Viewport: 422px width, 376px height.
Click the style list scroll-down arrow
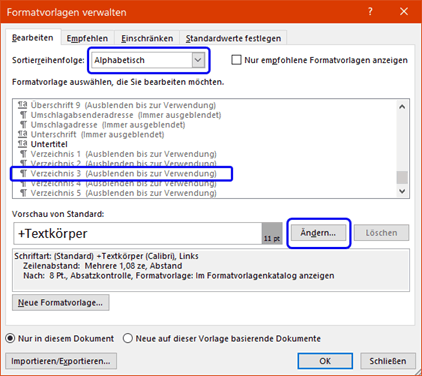tap(402, 191)
